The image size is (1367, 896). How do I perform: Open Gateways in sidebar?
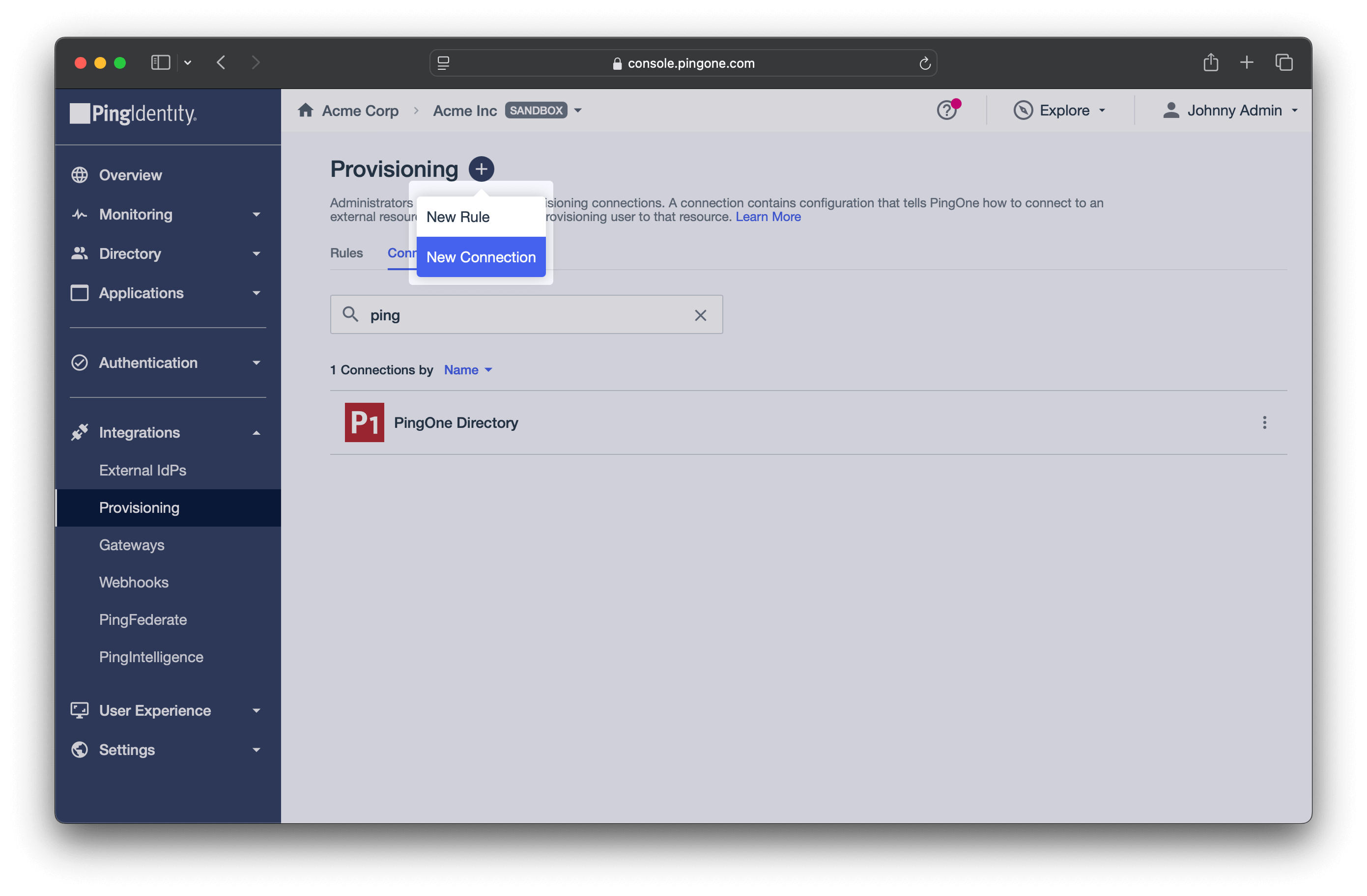[132, 544]
